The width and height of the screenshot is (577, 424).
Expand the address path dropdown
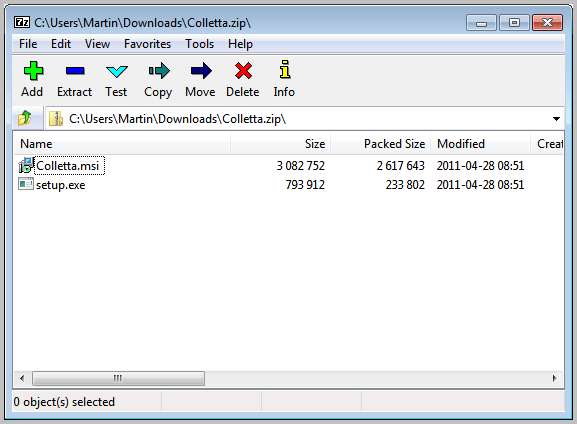(556, 119)
